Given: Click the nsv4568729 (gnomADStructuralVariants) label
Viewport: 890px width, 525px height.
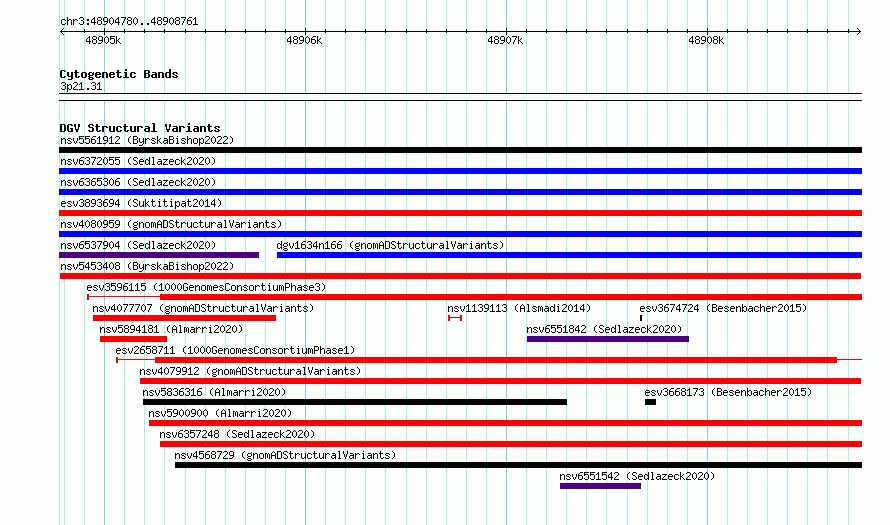Looking at the screenshot, I should pos(285,455).
